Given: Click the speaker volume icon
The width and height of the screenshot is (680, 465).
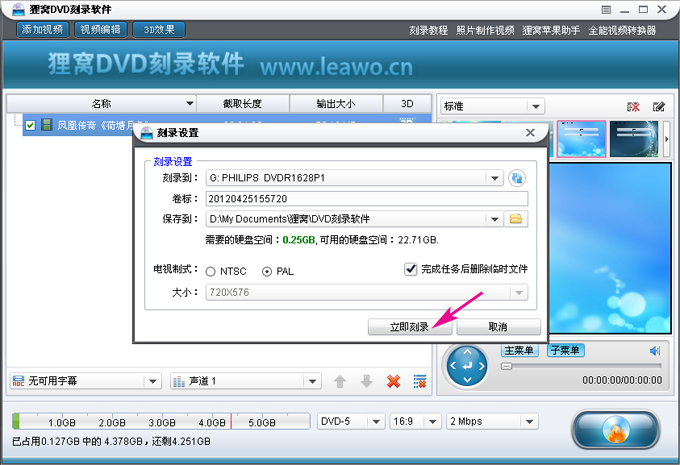Looking at the screenshot, I should click(x=655, y=350).
